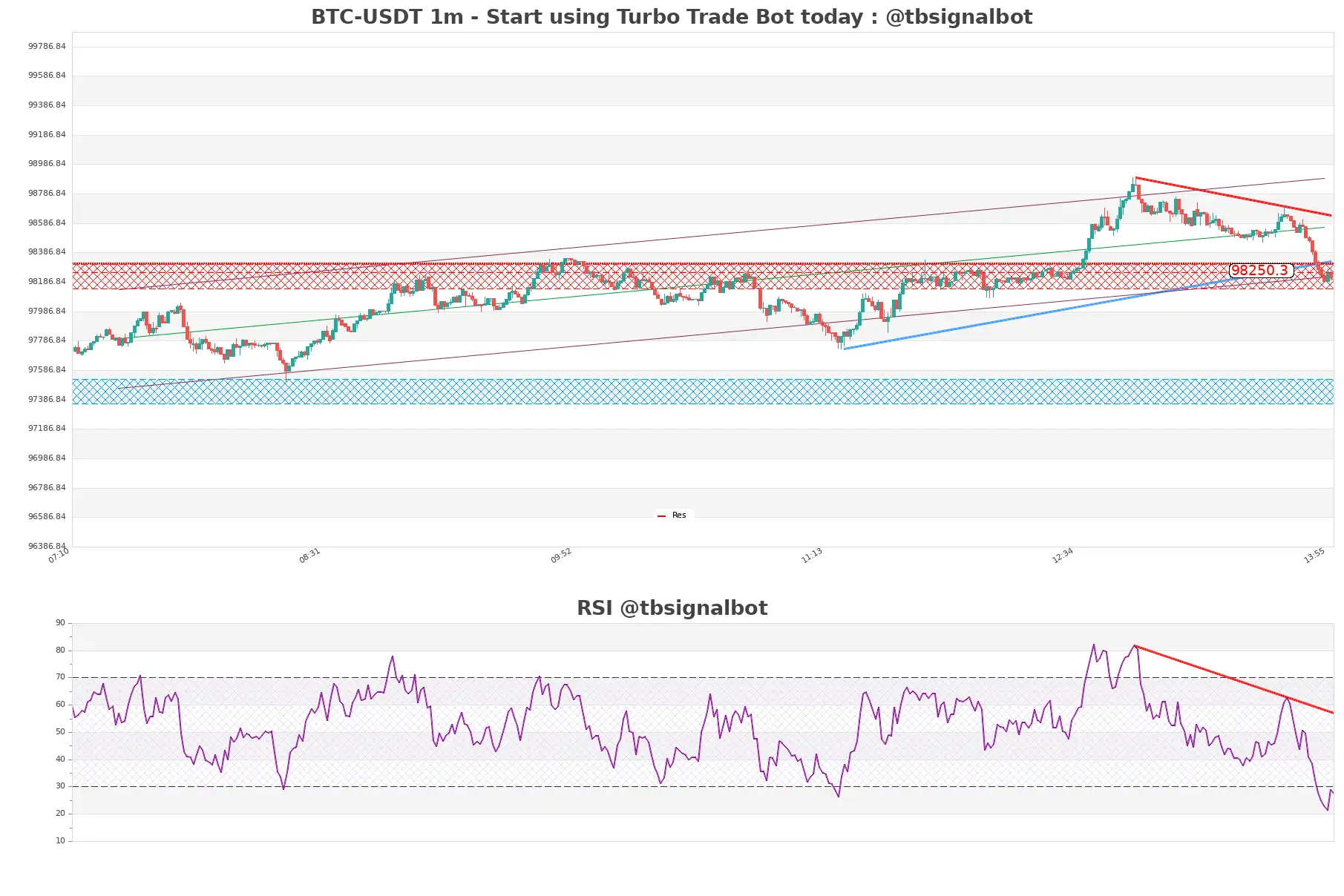
Task: Click the 96986.84 price axis label
Action: pyautogui.click(x=47, y=458)
